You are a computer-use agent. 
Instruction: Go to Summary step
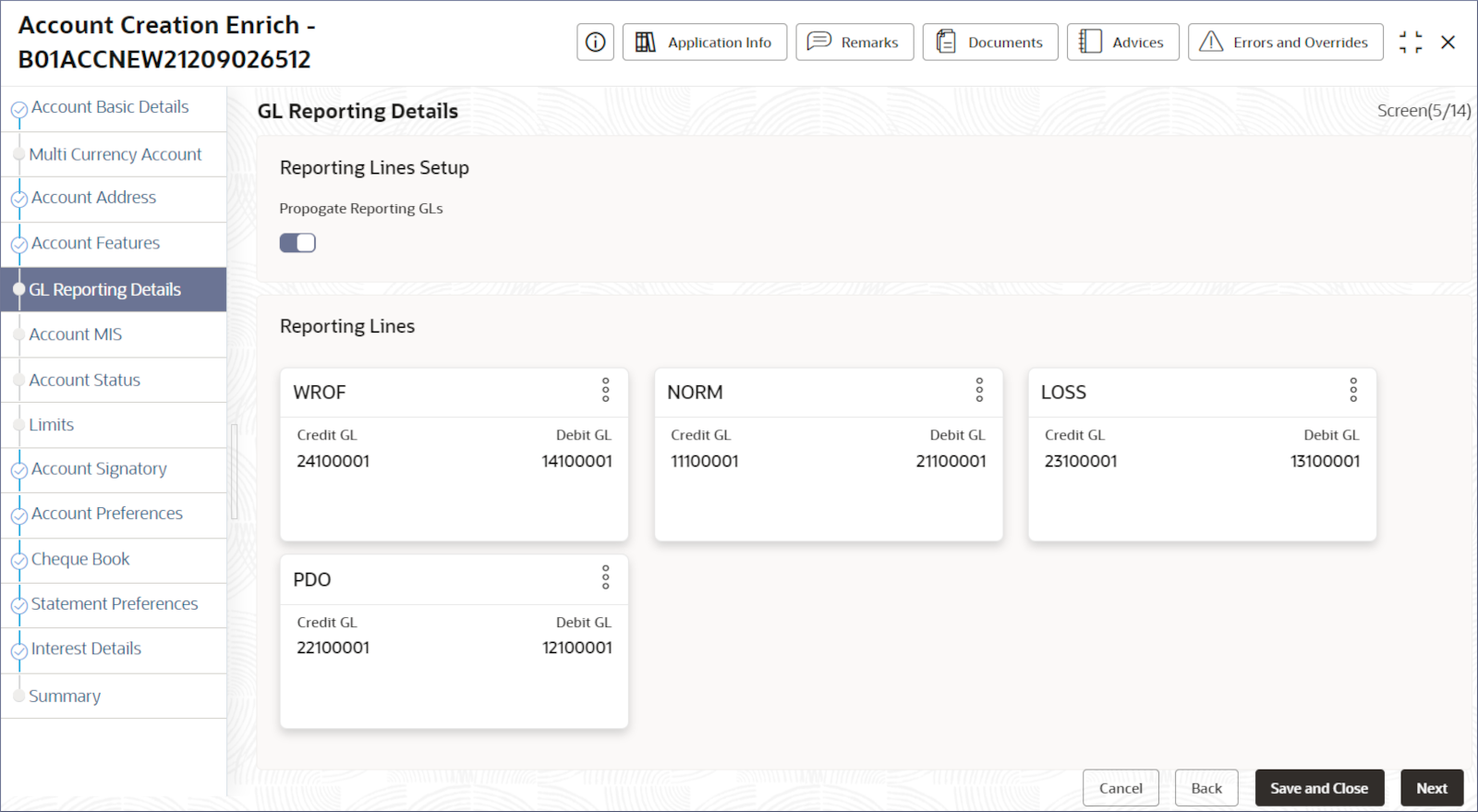pyautogui.click(x=113, y=696)
